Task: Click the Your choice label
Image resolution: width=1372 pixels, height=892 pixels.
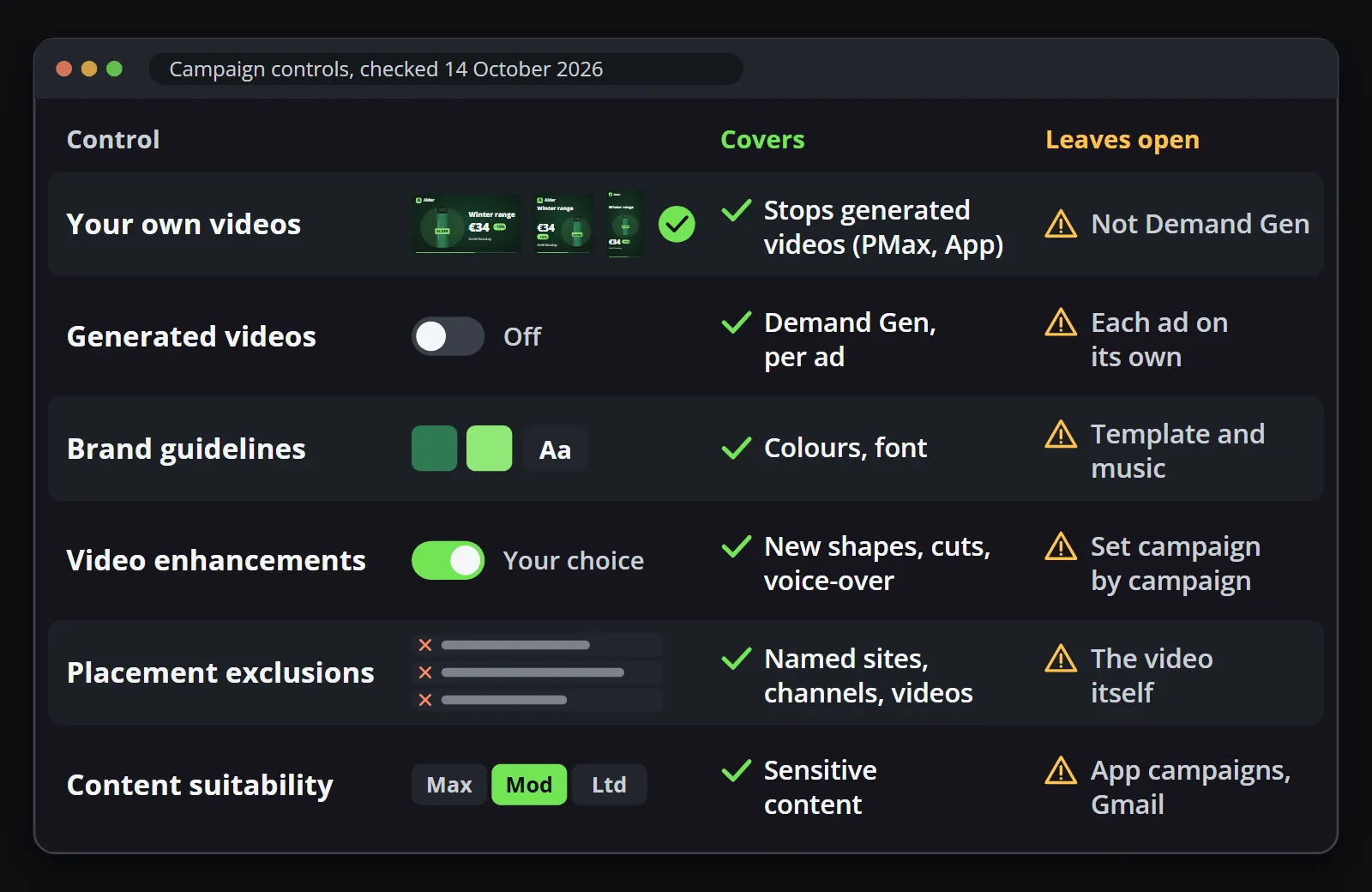Action: pyautogui.click(x=574, y=561)
